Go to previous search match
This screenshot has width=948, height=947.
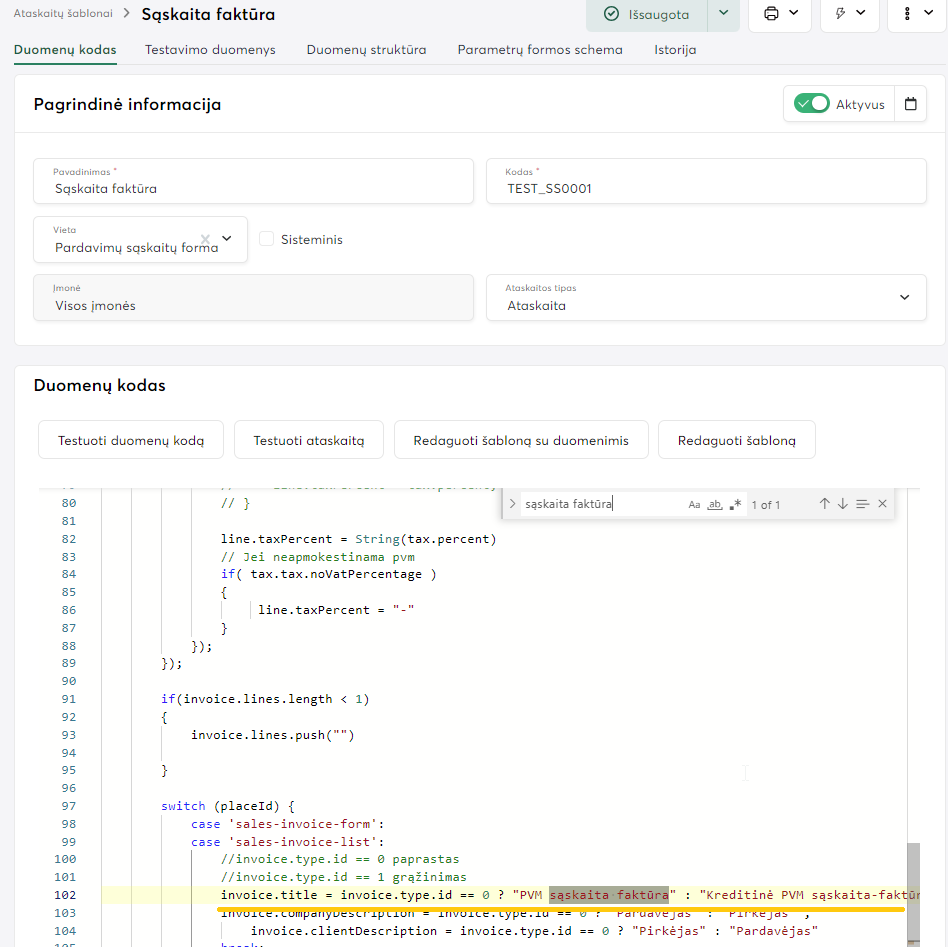(824, 504)
